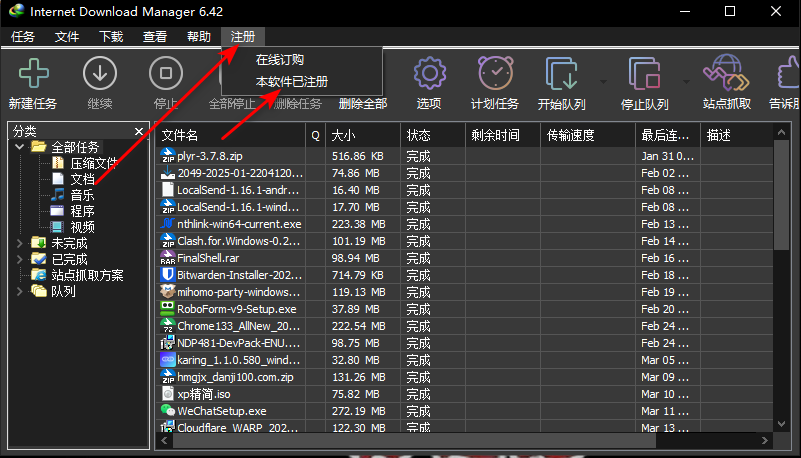Open the 帮助 menu
801x458 pixels.
coord(199,37)
